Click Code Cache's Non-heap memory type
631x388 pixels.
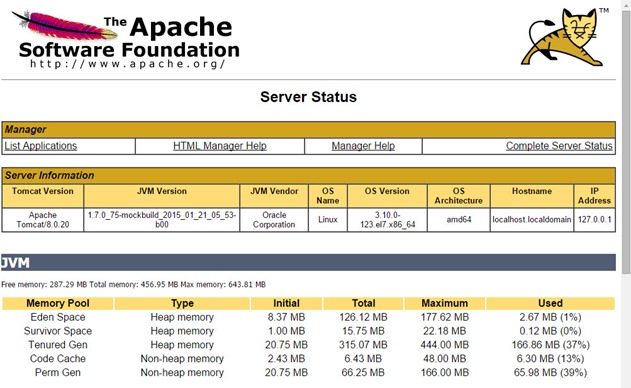click(182, 359)
